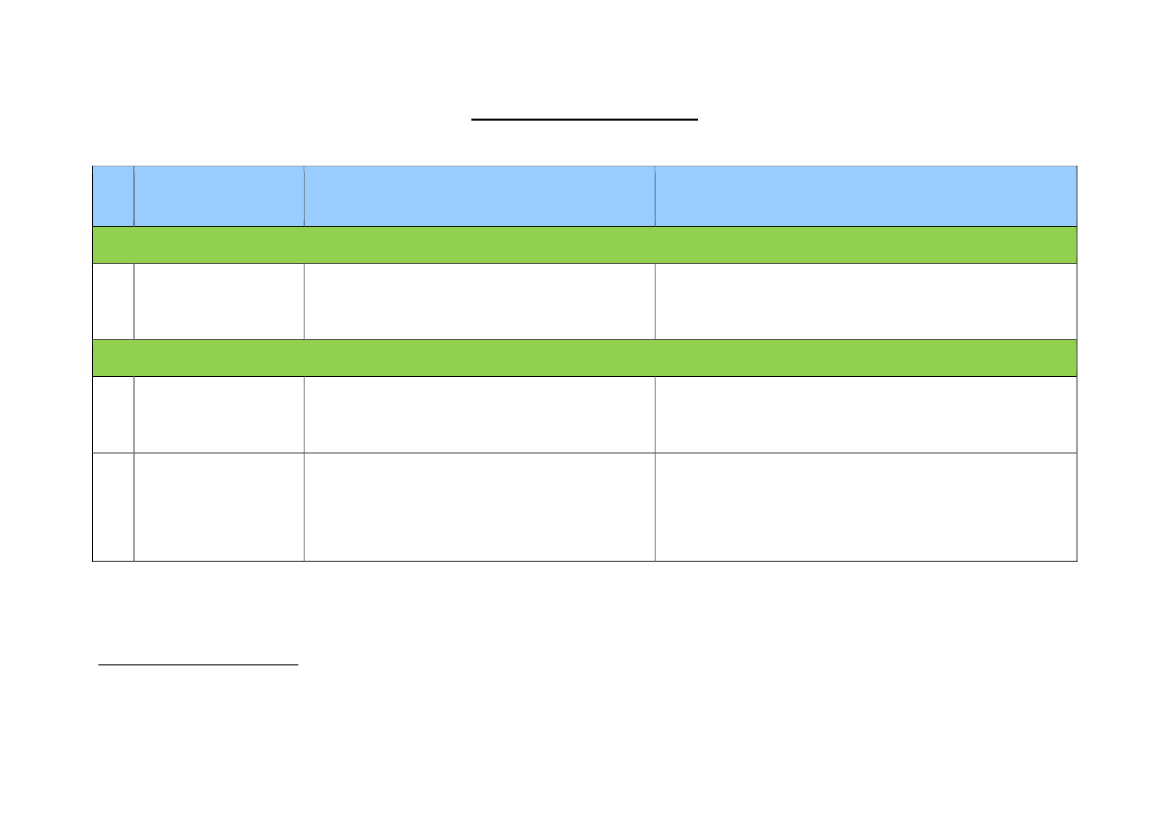Click the narrow first blue header cell
Screen dimensions: 1169x827
tap(113, 196)
